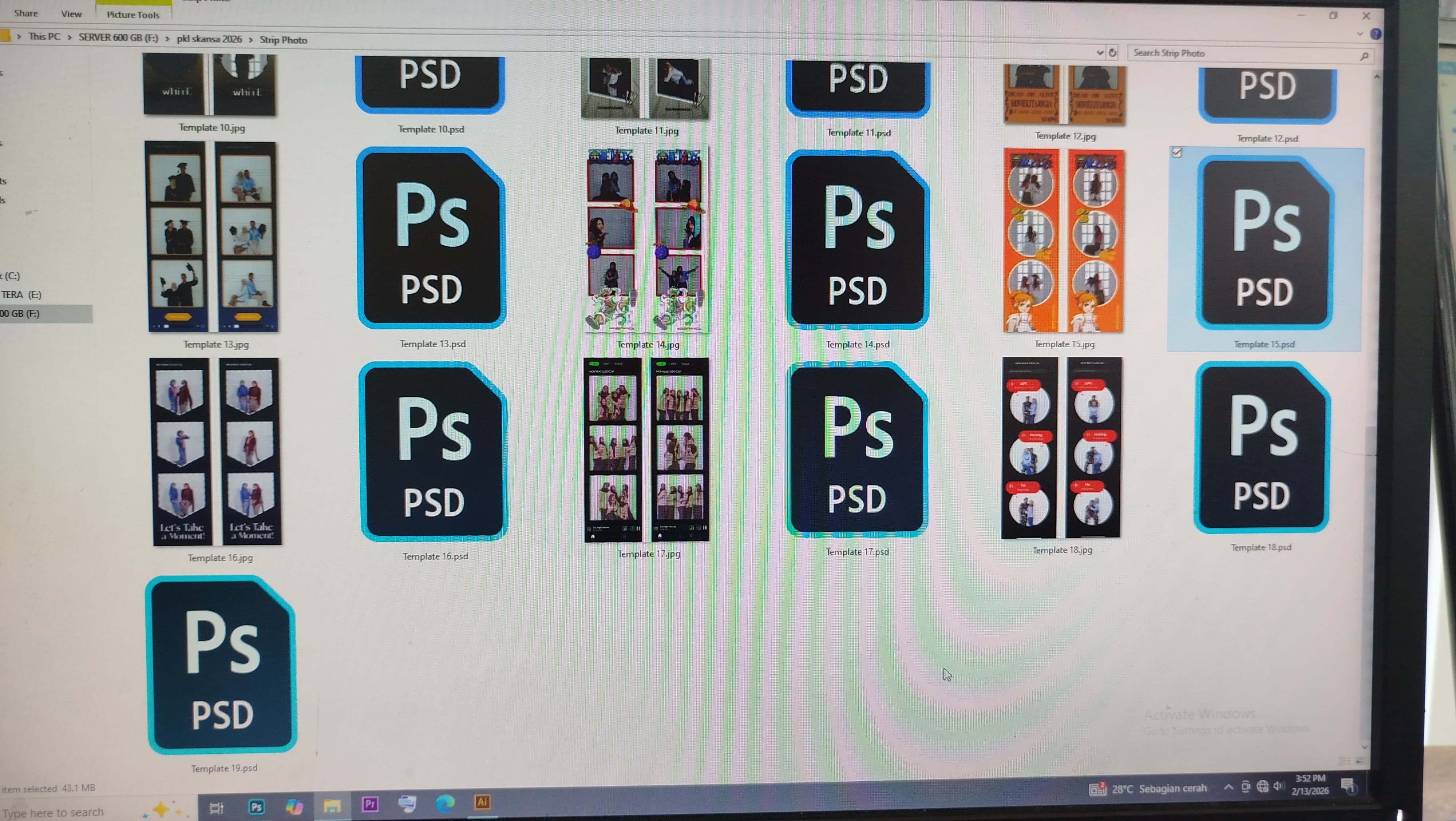Open the View ribbon tab
Viewport: 1456px width, 821px height.
(x=71, y=13)
